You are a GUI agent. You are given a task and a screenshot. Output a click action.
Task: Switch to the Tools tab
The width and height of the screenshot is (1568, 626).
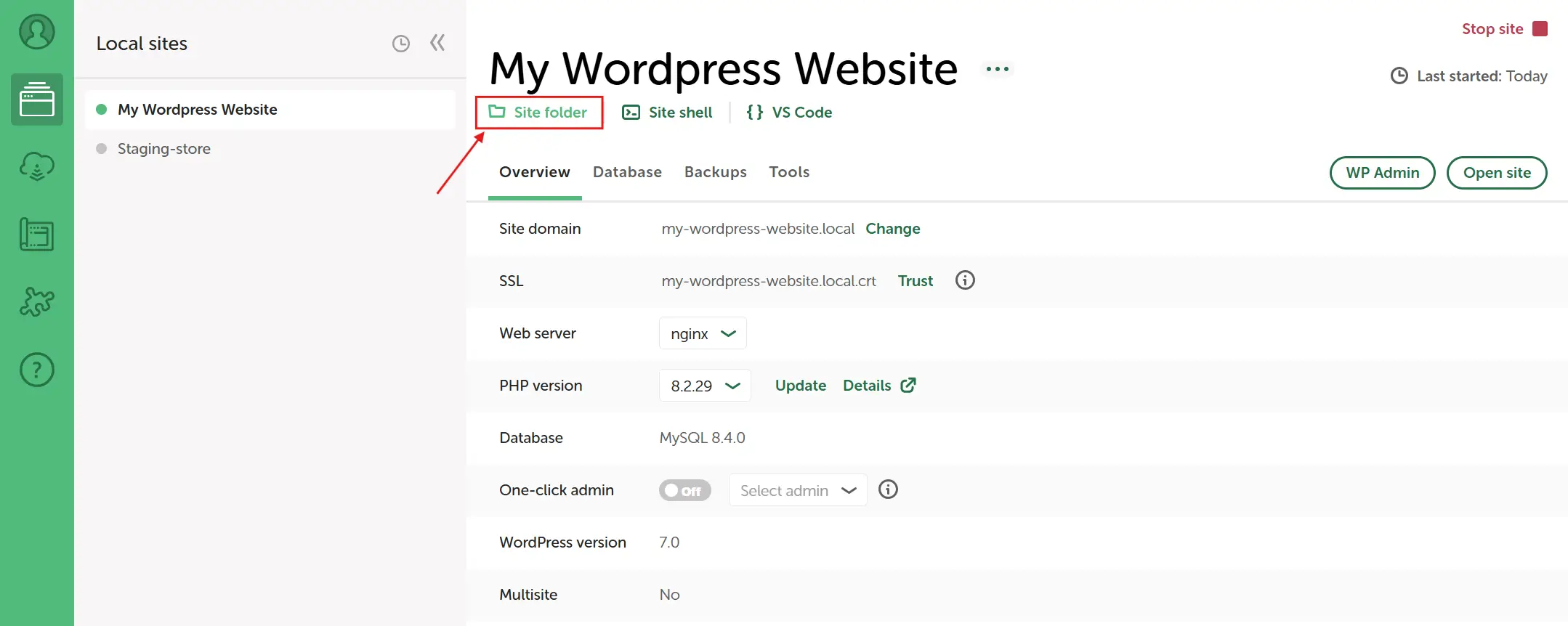tap(789, 172)
